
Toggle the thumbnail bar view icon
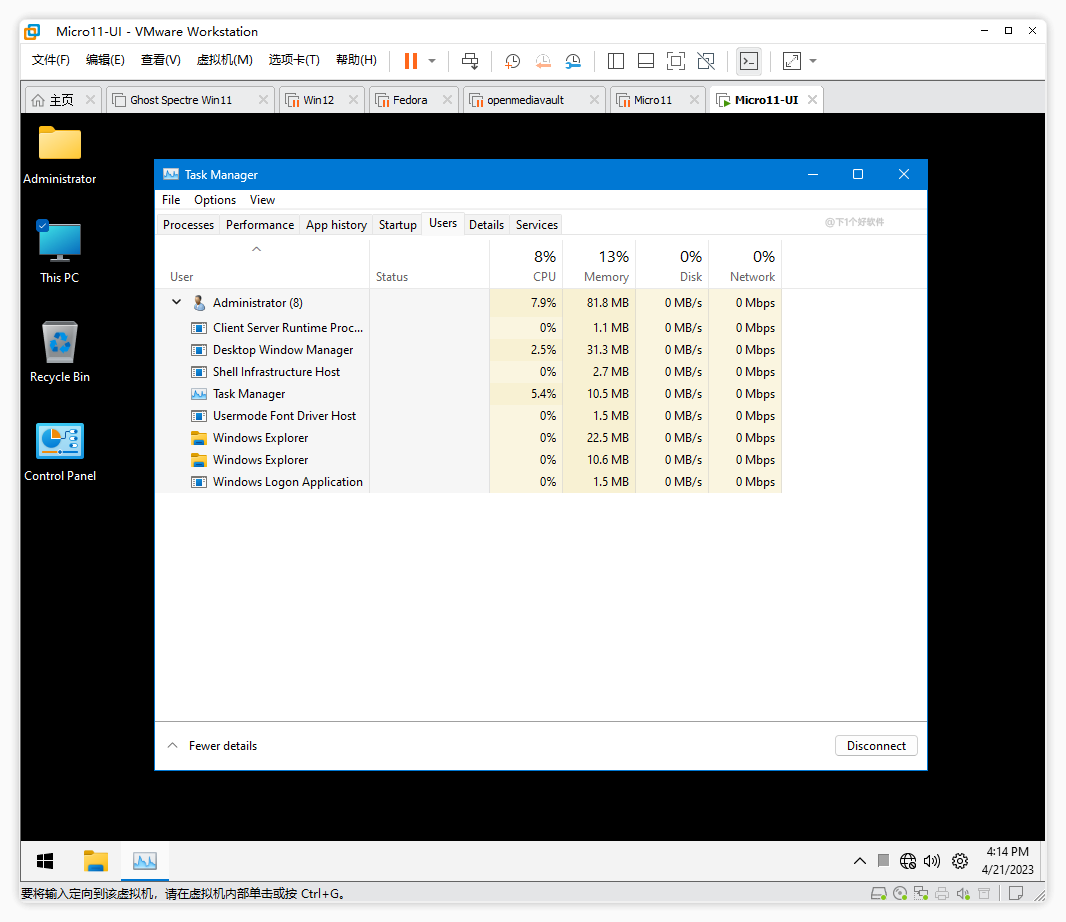click(x=646, y=61)
